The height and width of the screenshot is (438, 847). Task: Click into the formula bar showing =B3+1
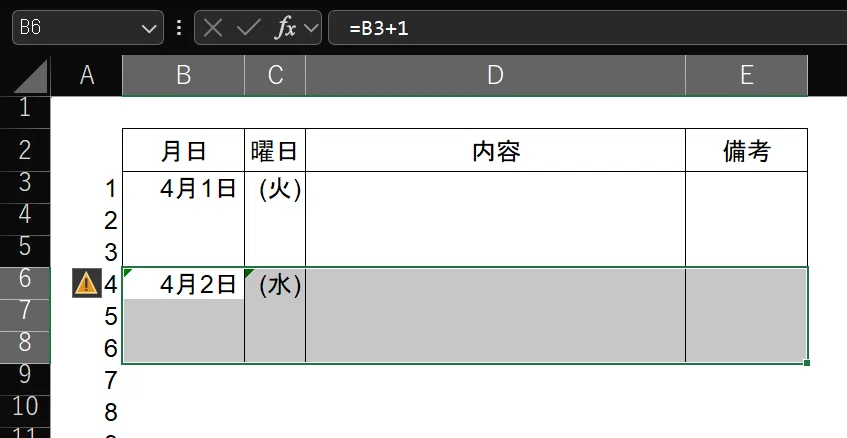coord(588,28)
